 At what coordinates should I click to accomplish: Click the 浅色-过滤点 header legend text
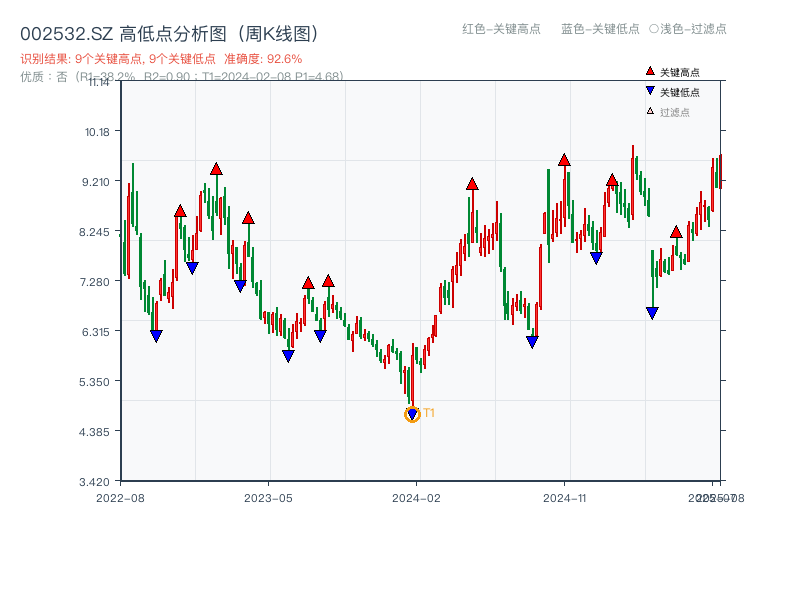pyautogui.click(x=688, y=29)
